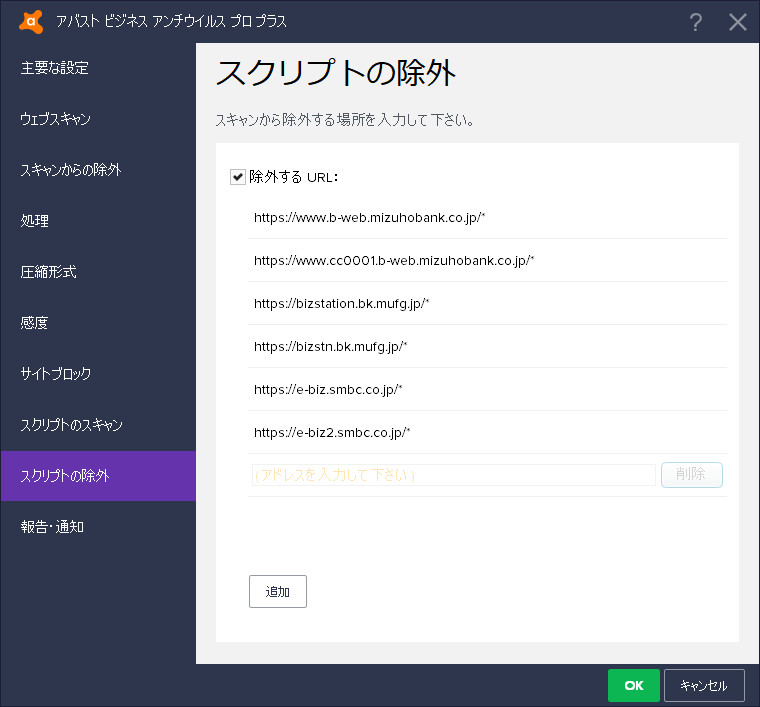This screenshot has height=707, width=760.
Task: Select URL https://e-biz.smbc.co.jp/*
Action: (x=487, y=390)
